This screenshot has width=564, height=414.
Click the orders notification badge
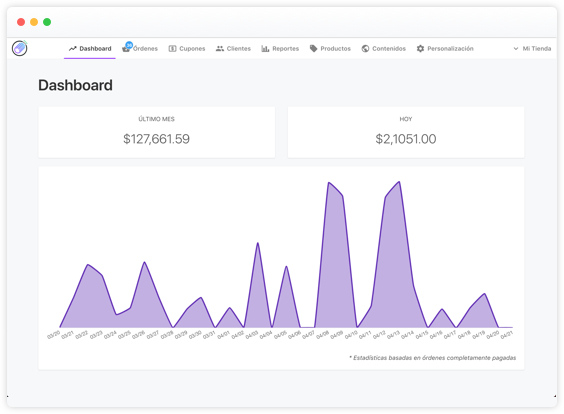click(x=129, y=45)
